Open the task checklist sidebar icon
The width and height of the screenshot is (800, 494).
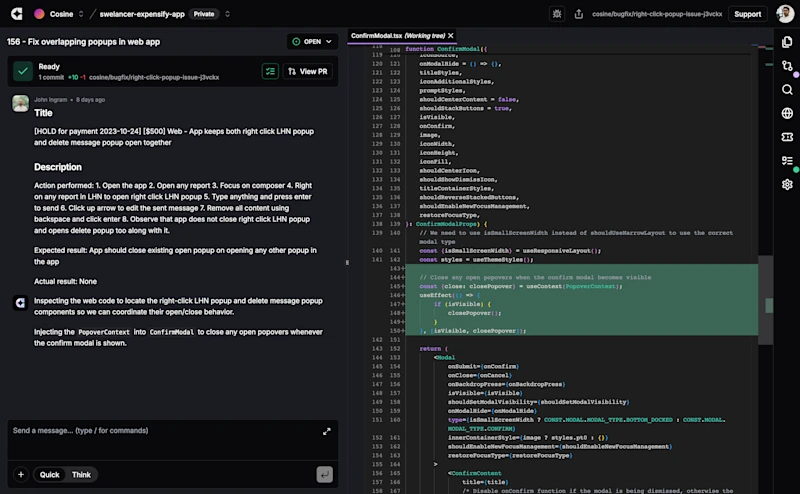tap(787, 160)
